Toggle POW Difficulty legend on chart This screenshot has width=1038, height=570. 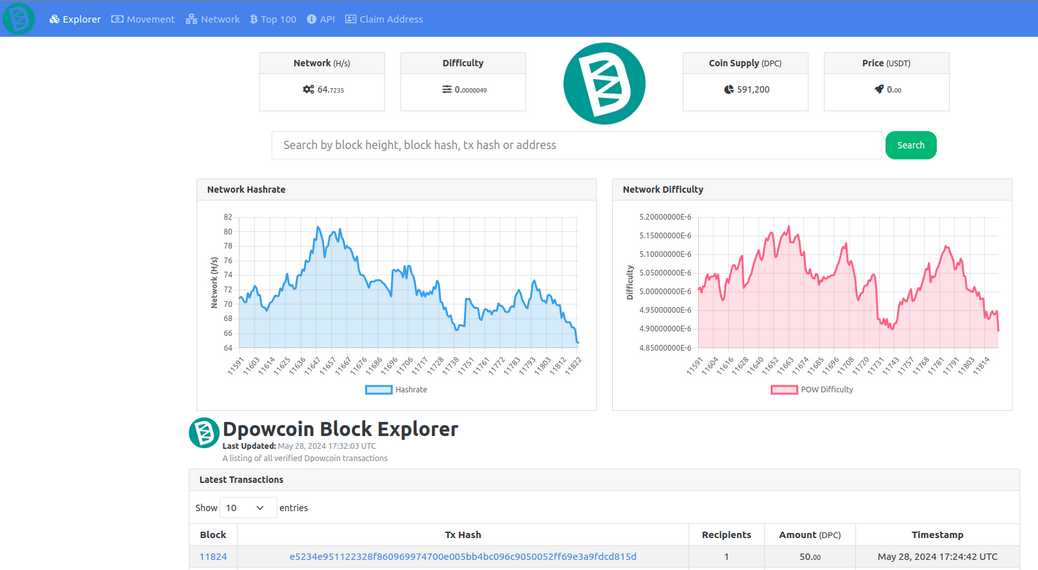coord(812,389)
